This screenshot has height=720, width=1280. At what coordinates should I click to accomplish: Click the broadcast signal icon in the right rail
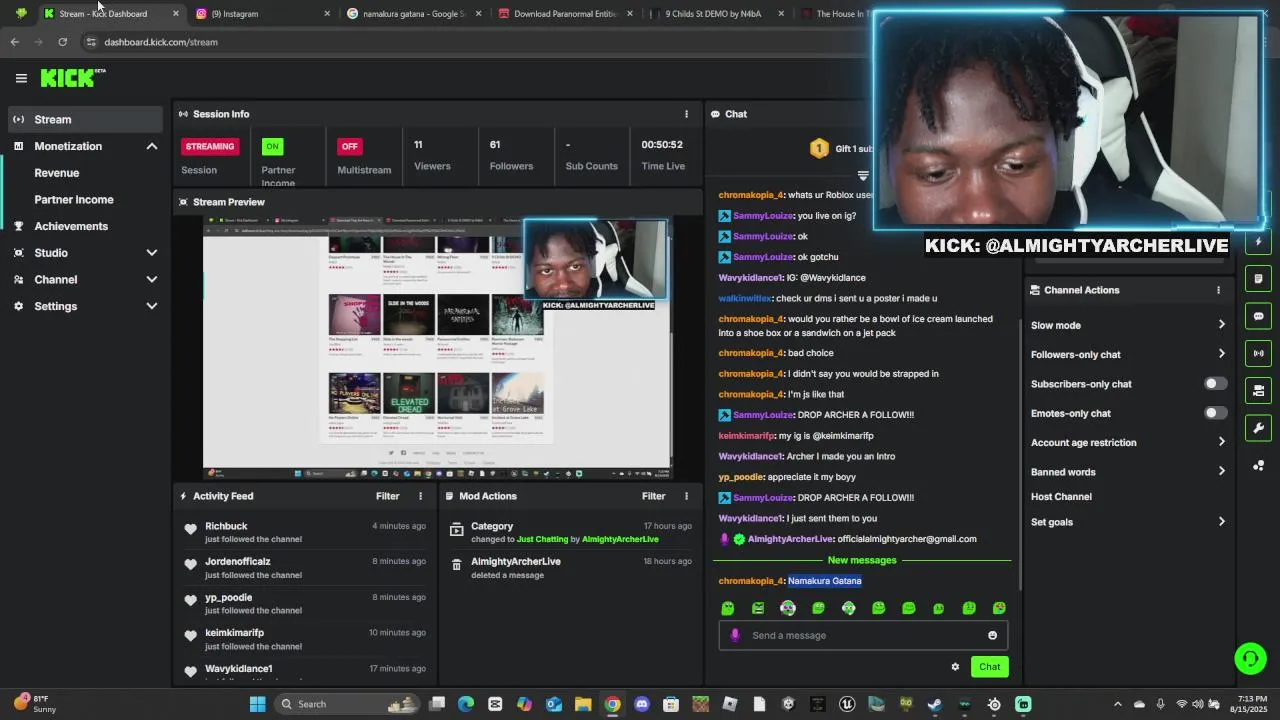pyautogui.click(x=1258, y=353)
